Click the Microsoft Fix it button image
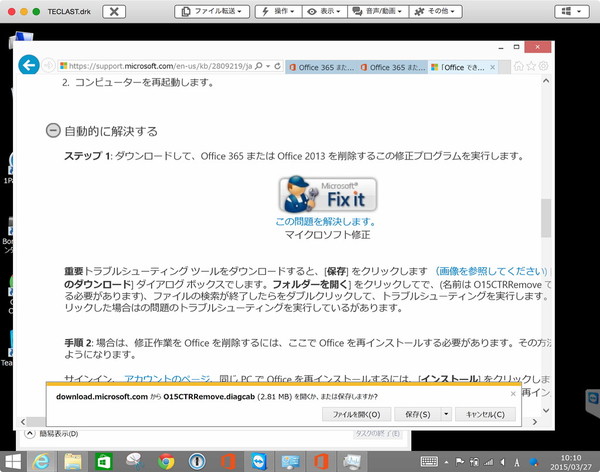This screenshot has height=472, width=600. coord(328,194)
